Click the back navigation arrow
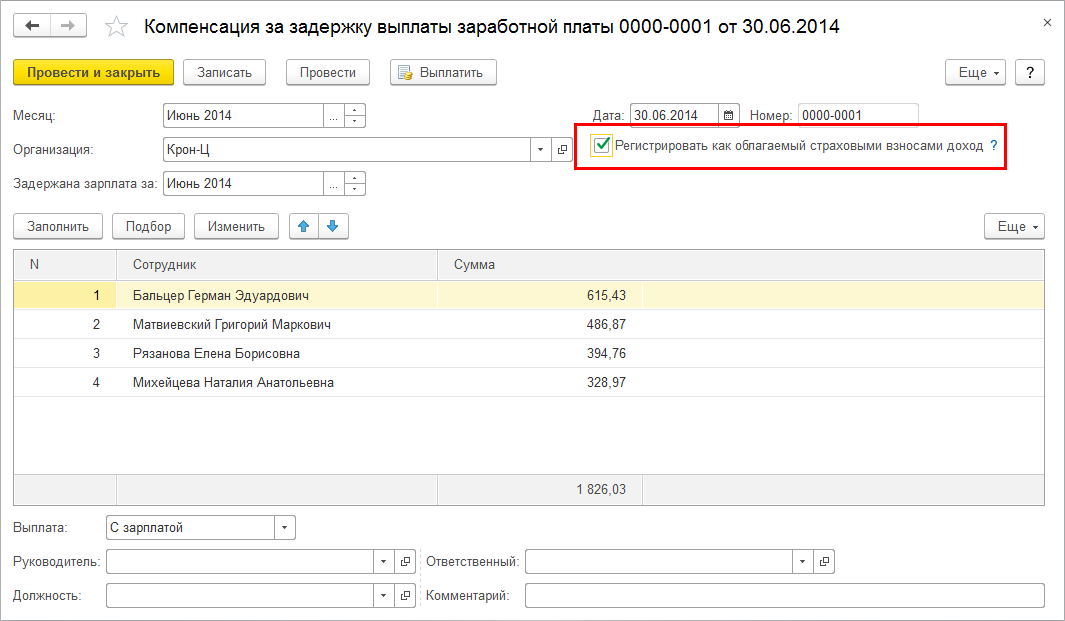The image size is (1065, 621). [32, 26]
